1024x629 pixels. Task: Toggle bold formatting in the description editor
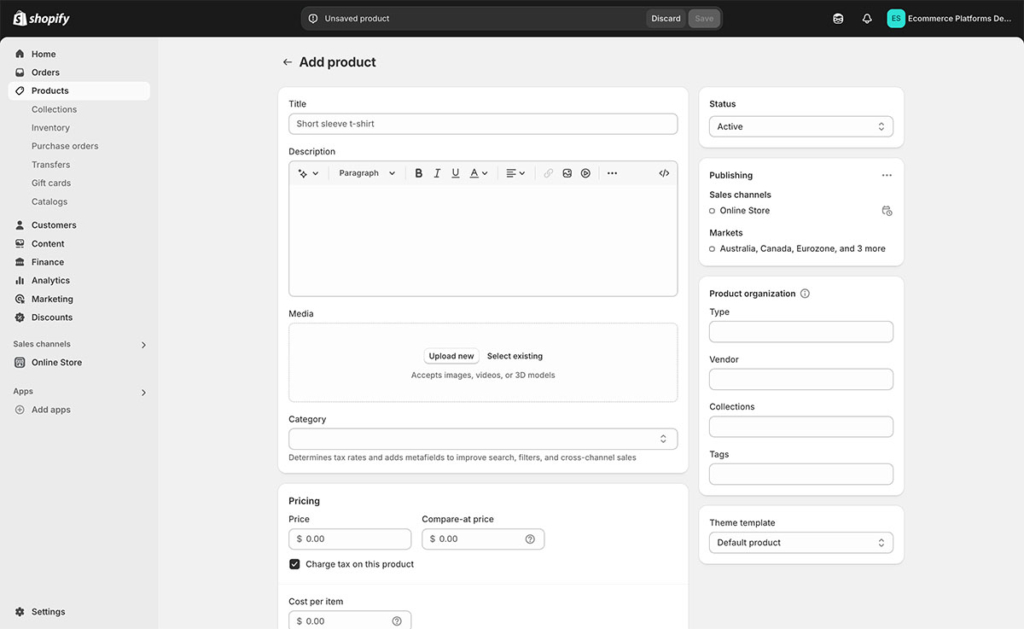click(x=418, y=172)
